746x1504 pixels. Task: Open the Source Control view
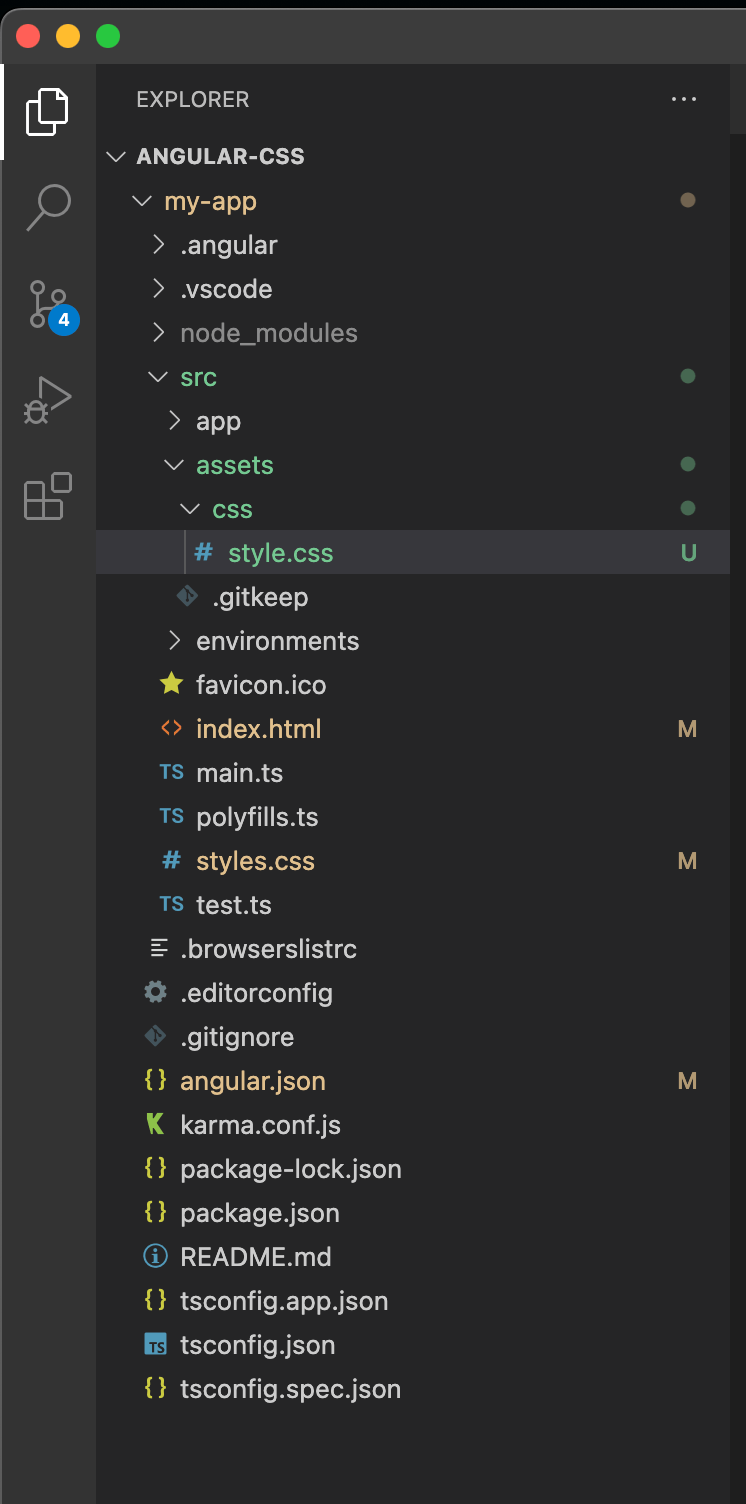point(46,303)
